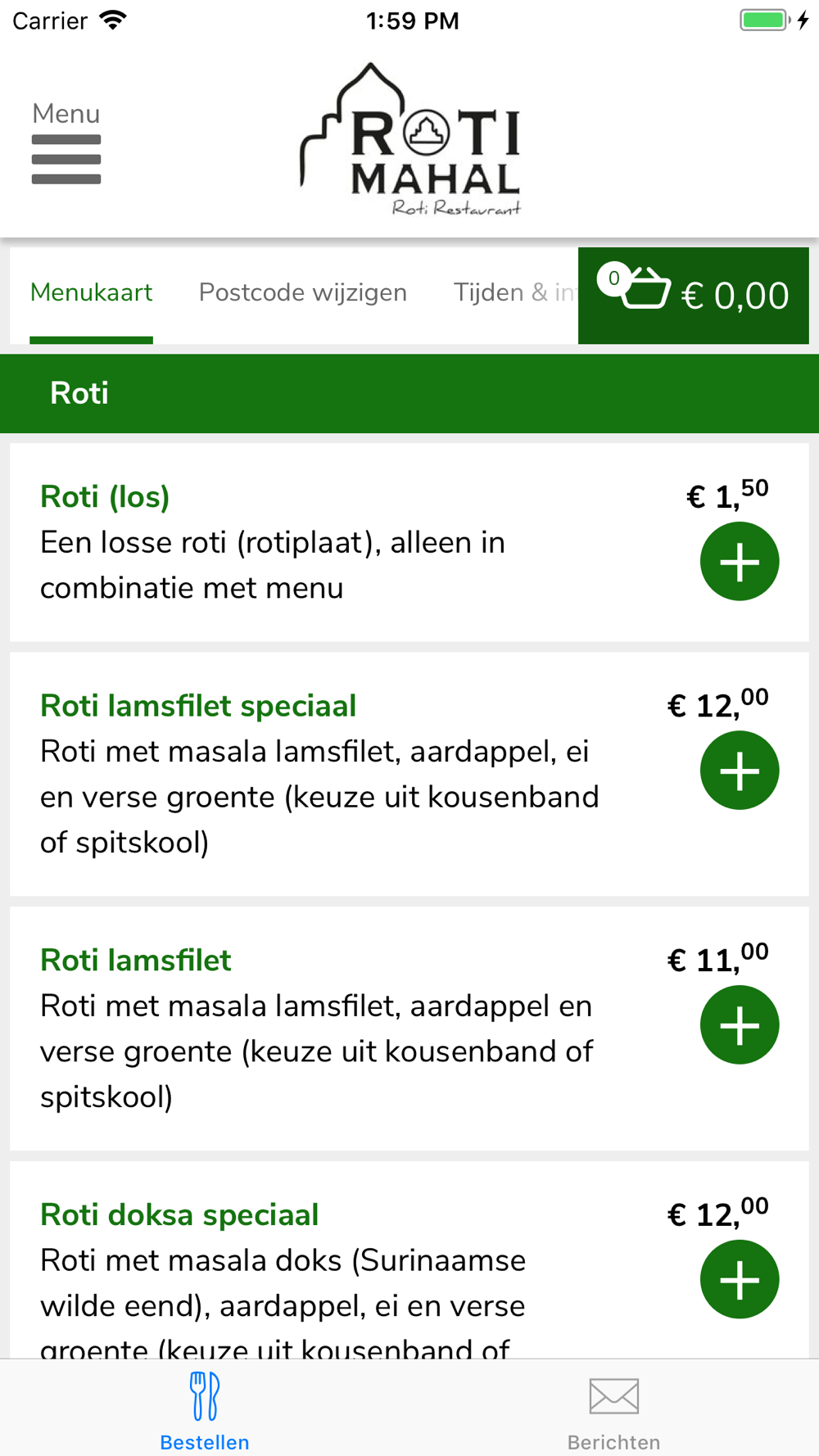Image resolution: width=819 pixels, height=1456 pixels.
Task: Open the Berichten envelope tab
Action: coord(614,1409)
